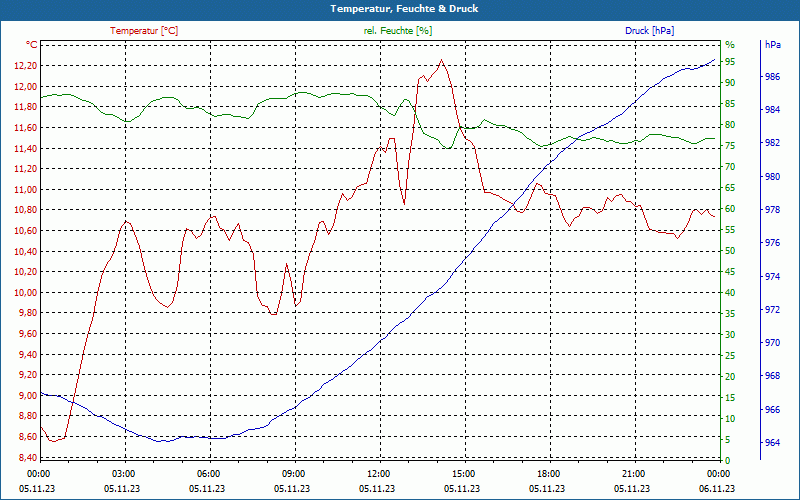
Task: Click the 03:00 time axis label
Action: [x=122, y=473]
